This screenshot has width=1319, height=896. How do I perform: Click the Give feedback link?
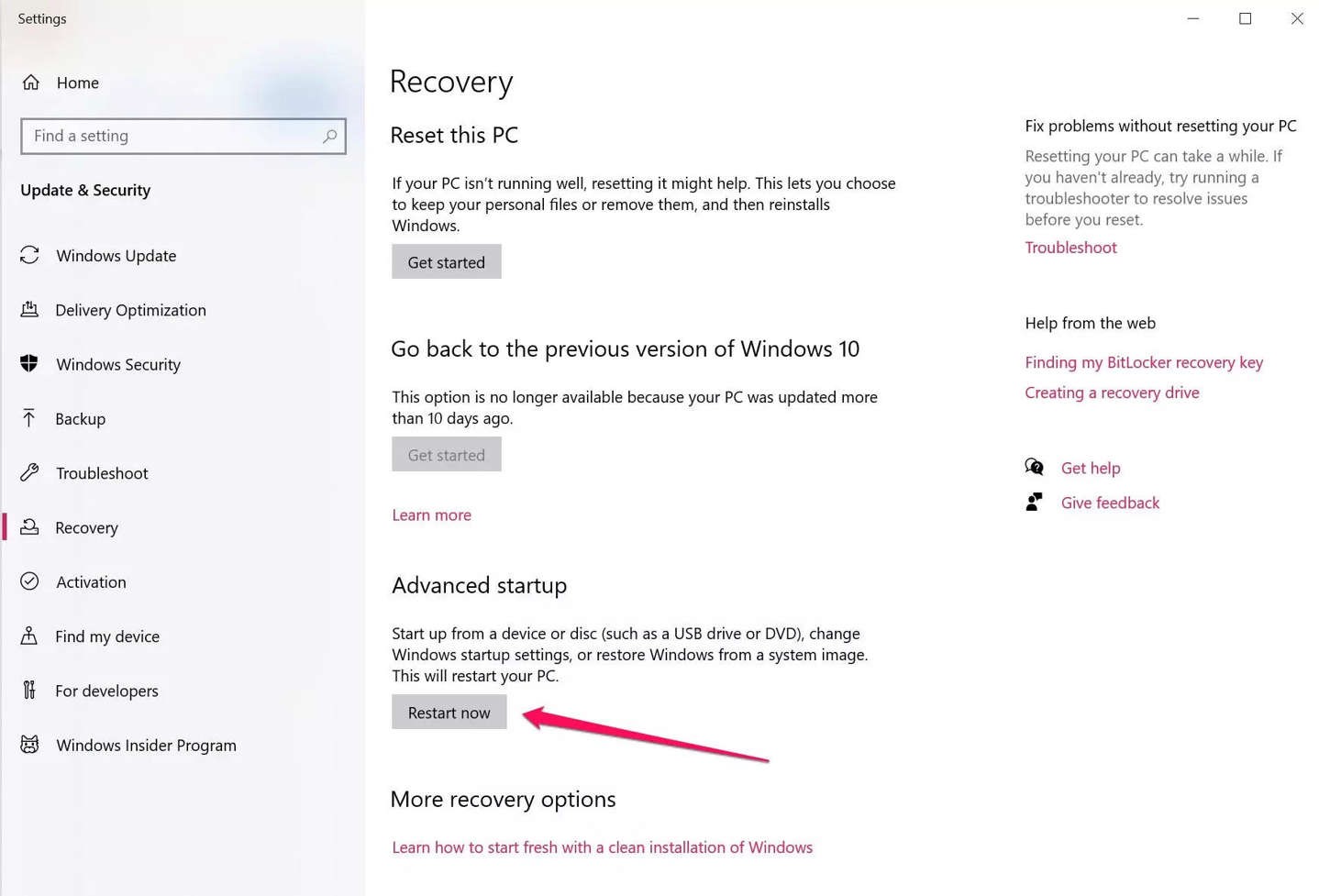pos(1110,503)
